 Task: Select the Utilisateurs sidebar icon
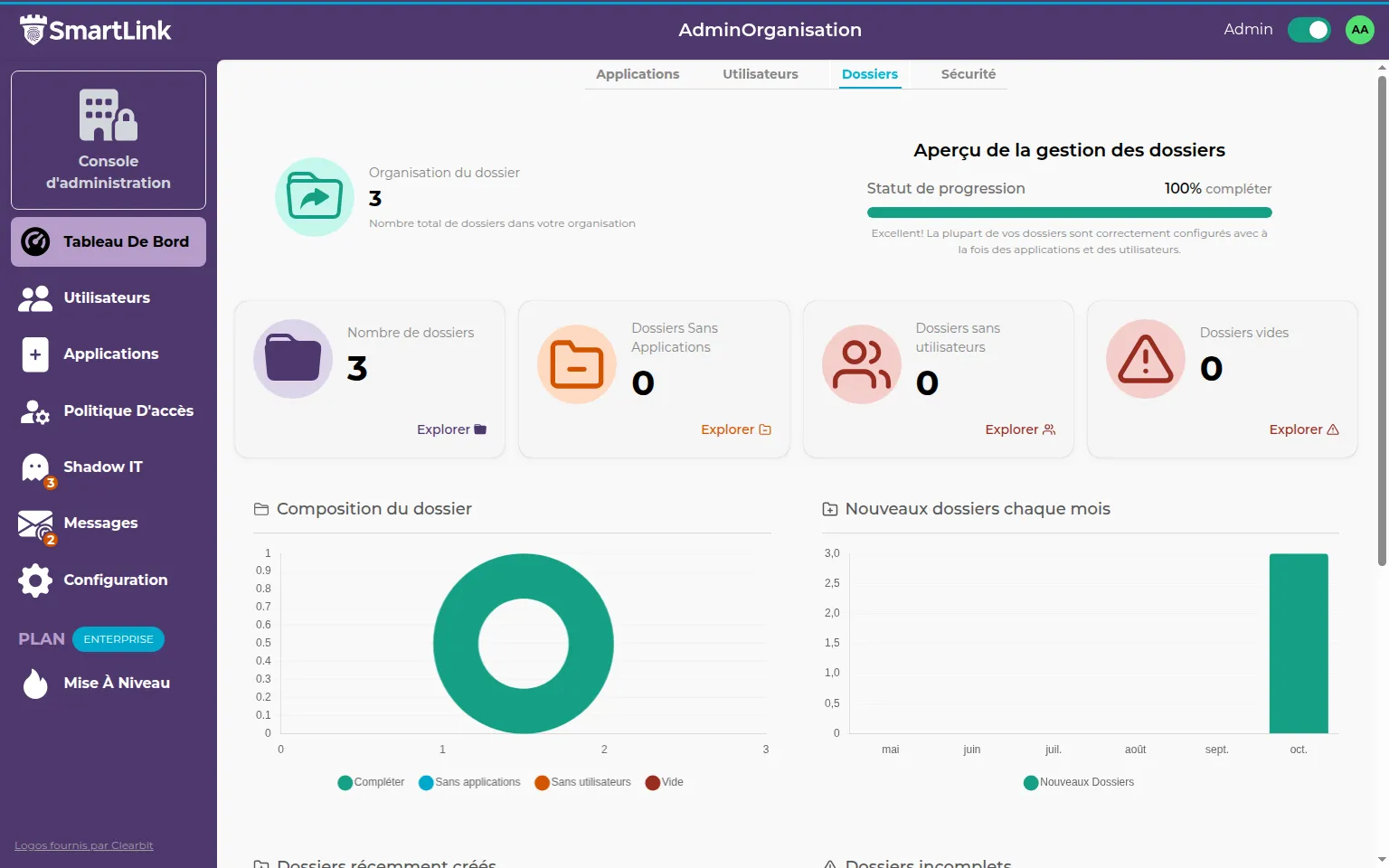(34, 297)
